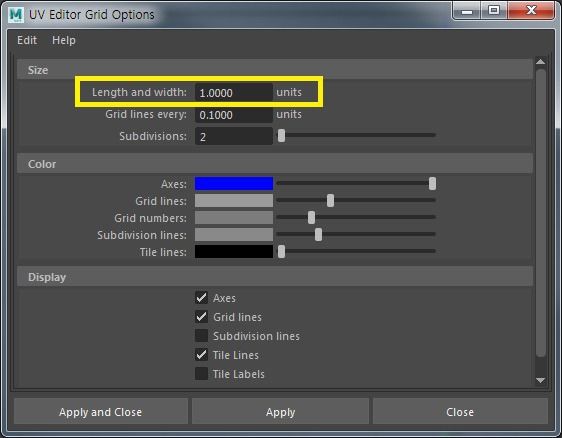
Task: Open the Help menu
Action: 64,40
